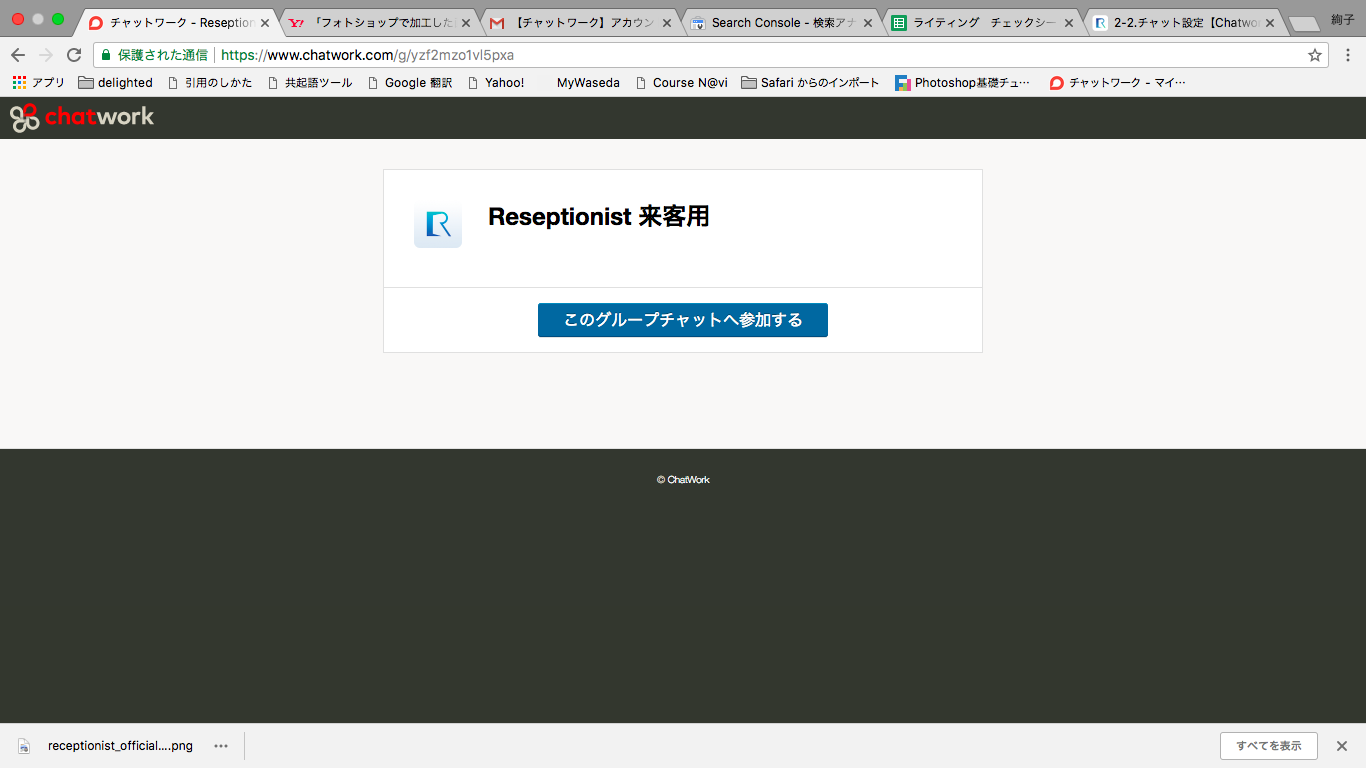Go back using the browser back arrow
Viewport: 1366px width, 768px height.
click(x=18, y=55)
